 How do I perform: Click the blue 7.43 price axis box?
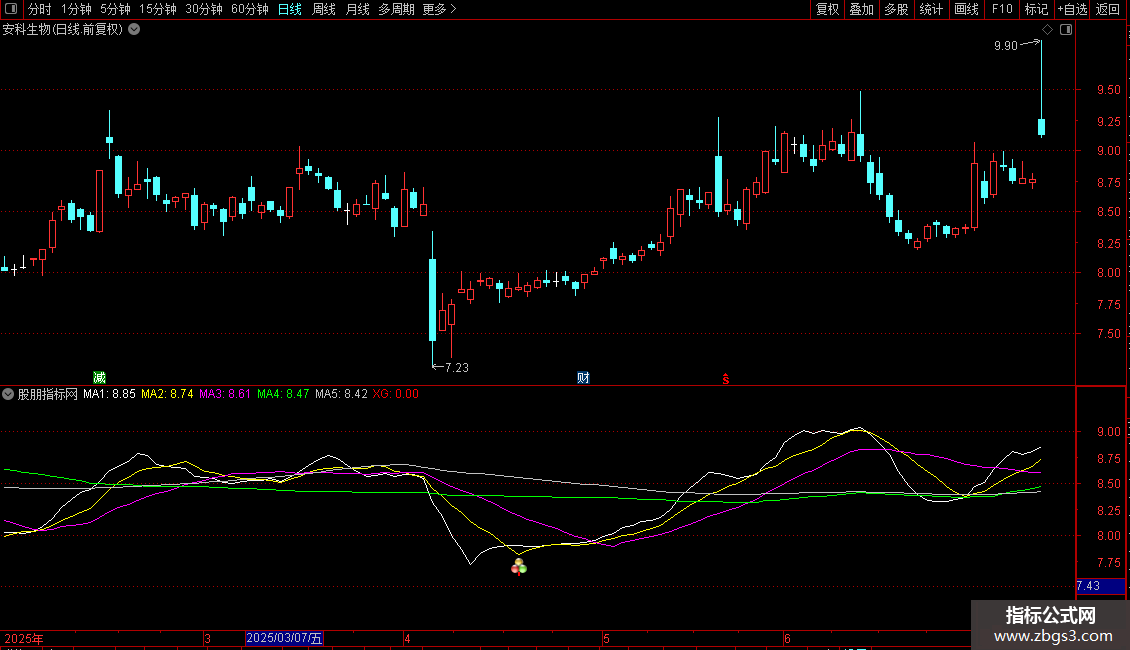click(1100, 586)
